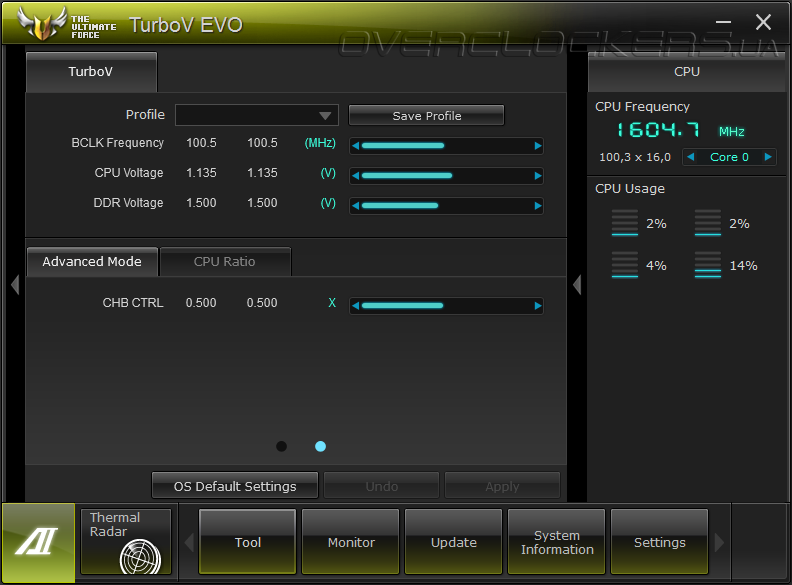Click the DDR Voltage slider track
The image size is (792, 585).
pos(447,206)
